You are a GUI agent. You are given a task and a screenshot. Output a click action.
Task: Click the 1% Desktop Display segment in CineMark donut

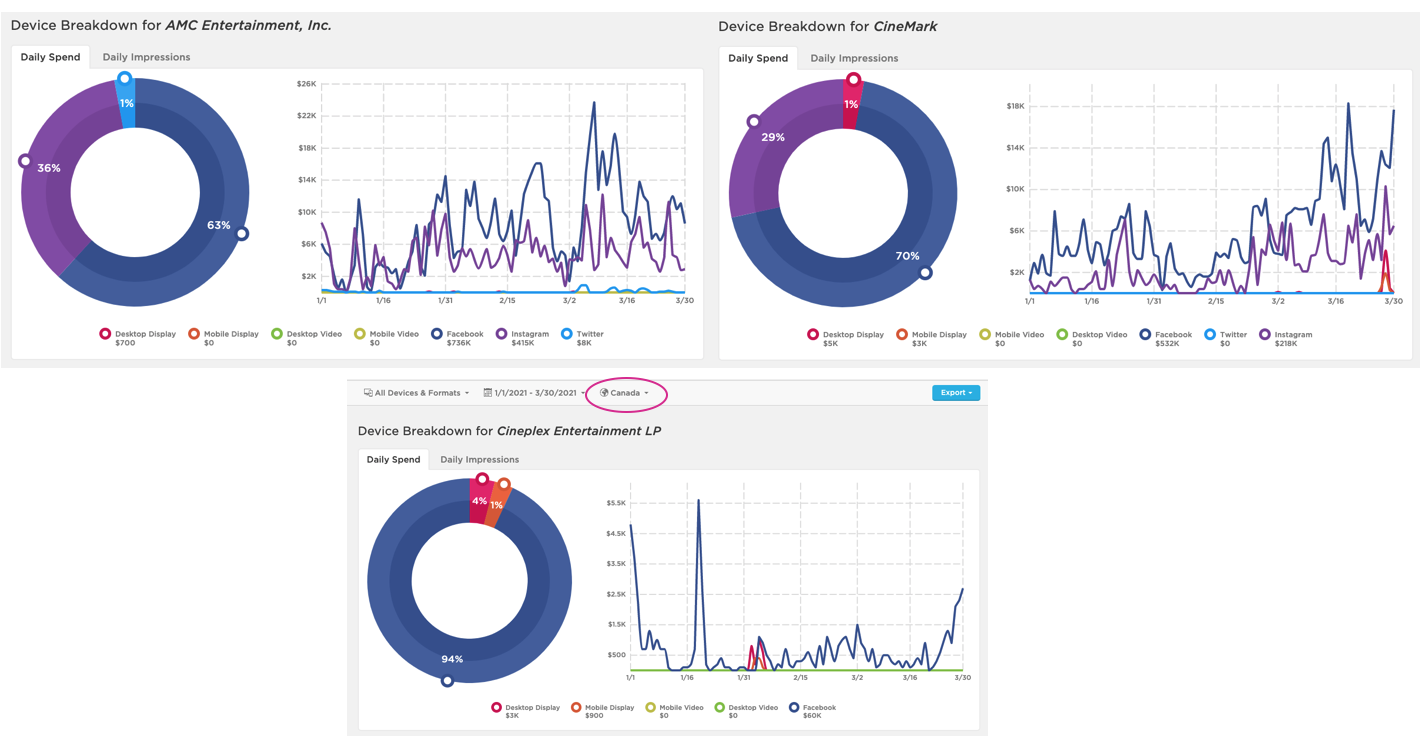coord(851,104)
